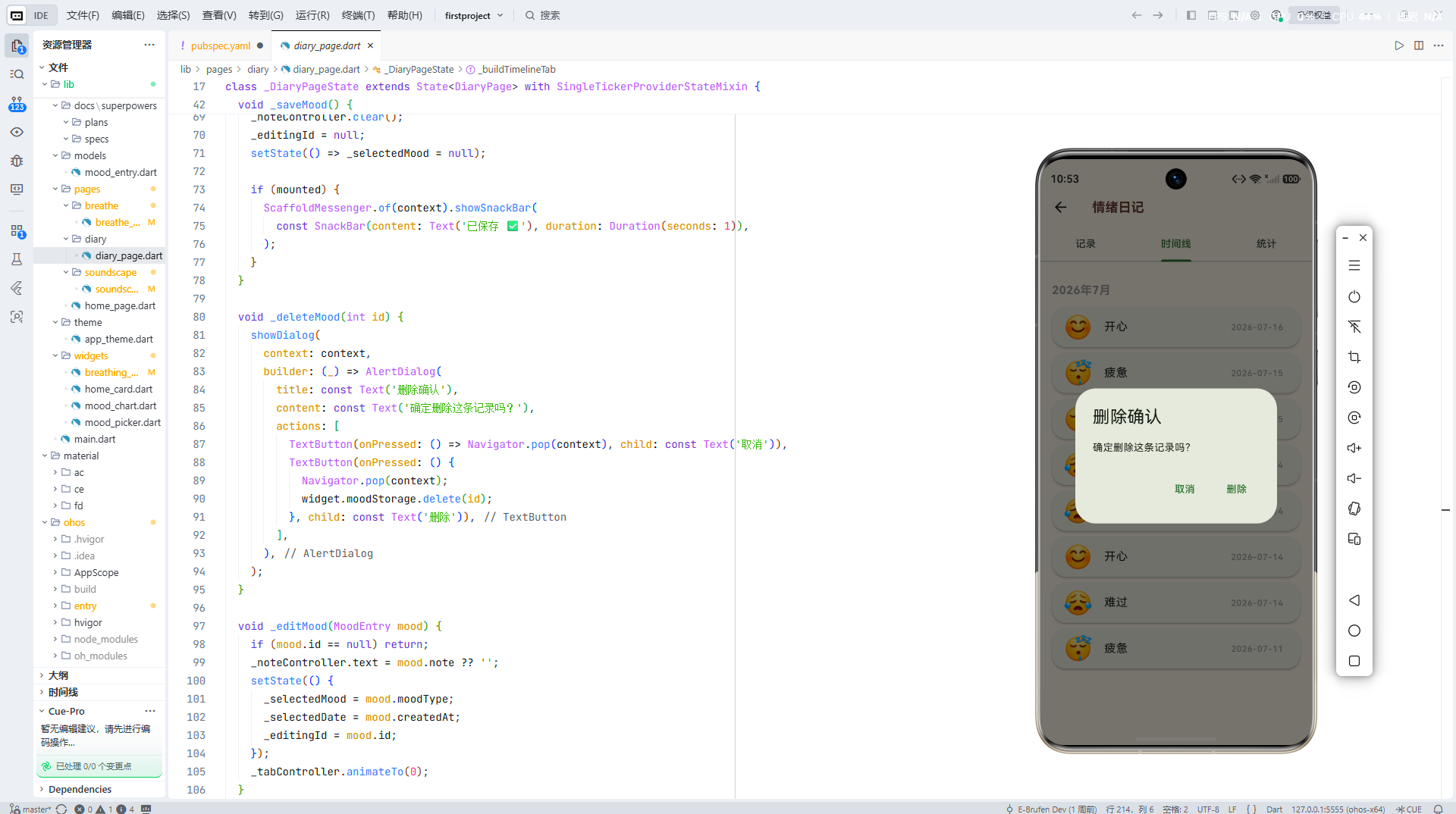
Task: Open the firstproject project dropdown
Action: click(x=473, y=15)
